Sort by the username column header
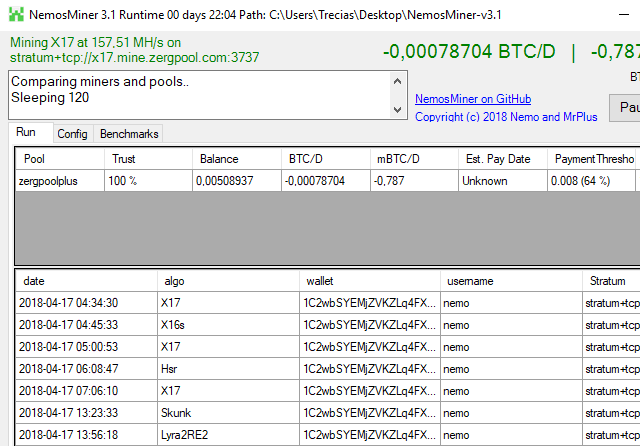The width and height of the screenshot is (640, 446). click(x=511, y=281)
